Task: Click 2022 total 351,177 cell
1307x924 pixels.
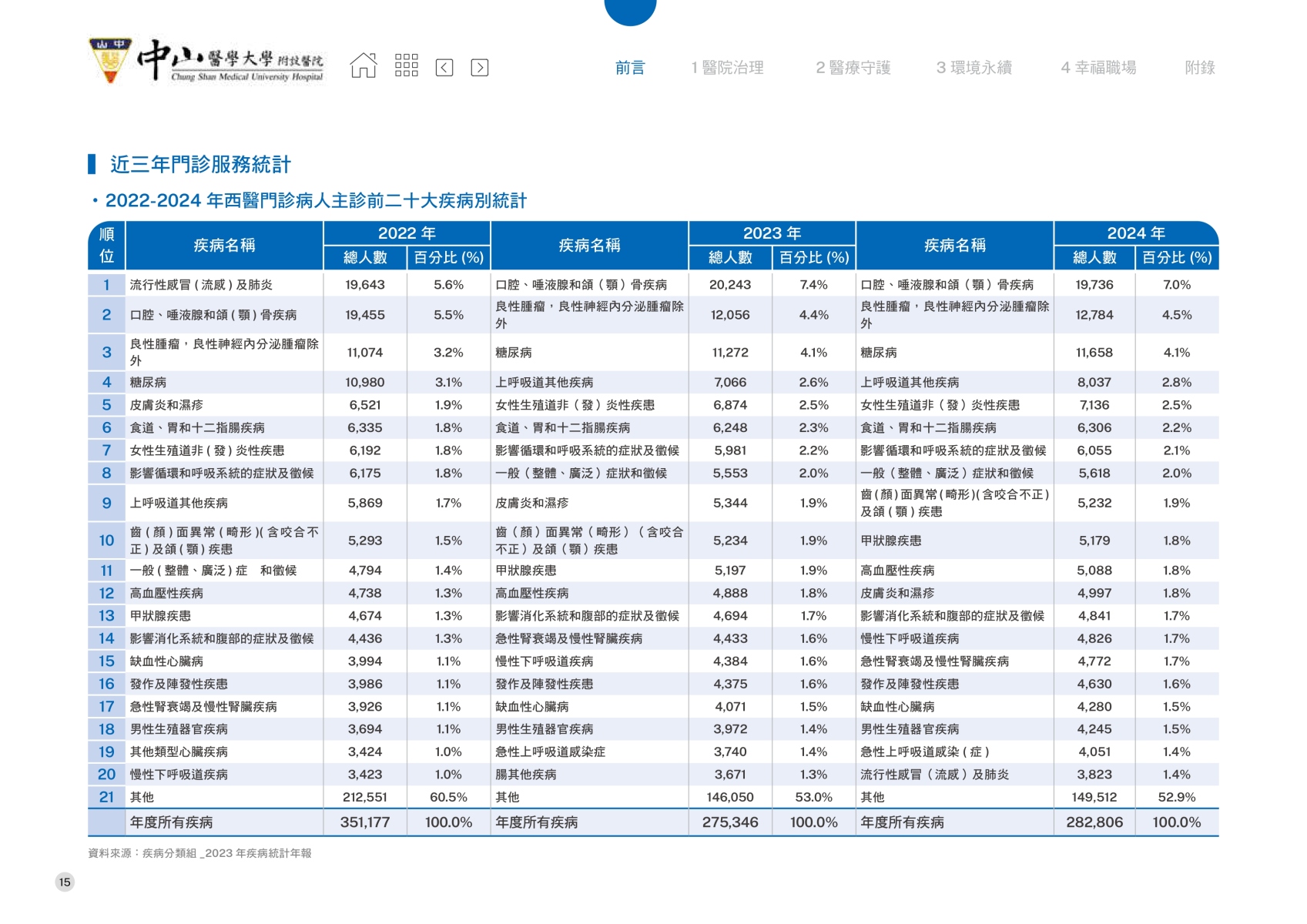Action: (365, 822)
